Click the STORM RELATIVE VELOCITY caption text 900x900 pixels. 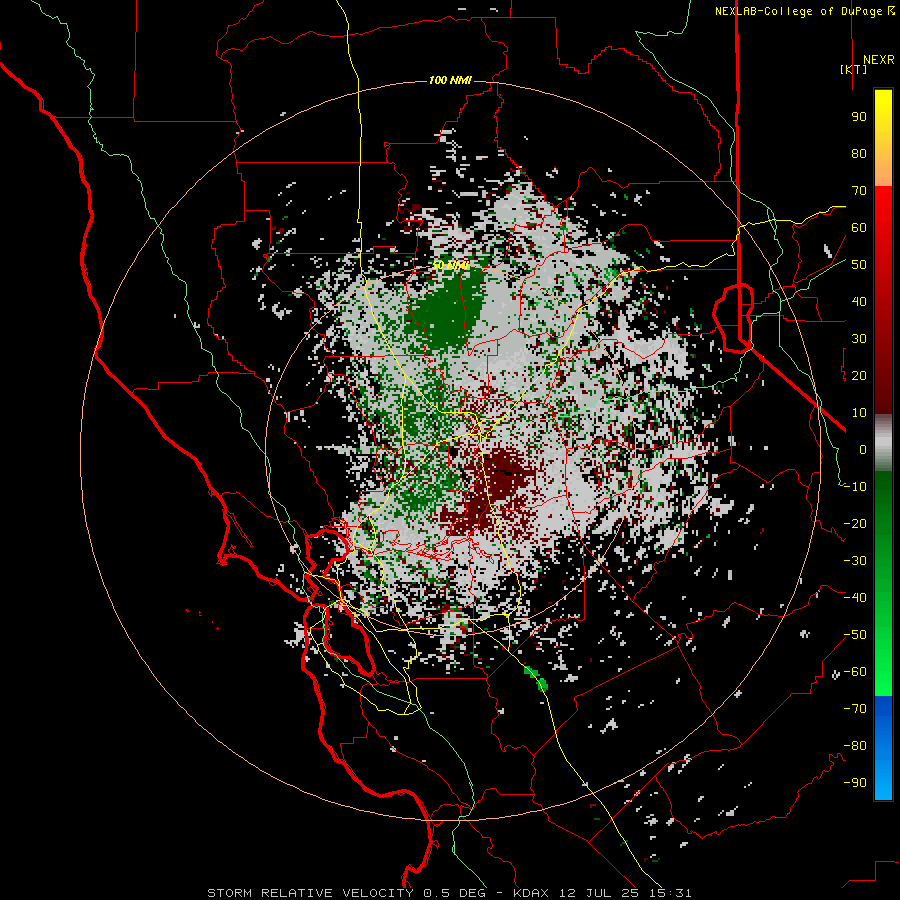310,893
